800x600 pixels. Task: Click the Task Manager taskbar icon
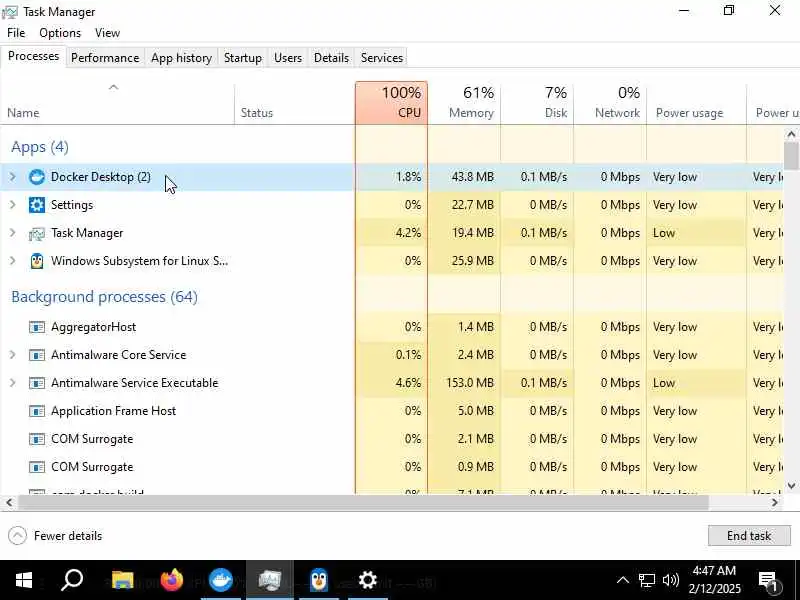[270, 580]
